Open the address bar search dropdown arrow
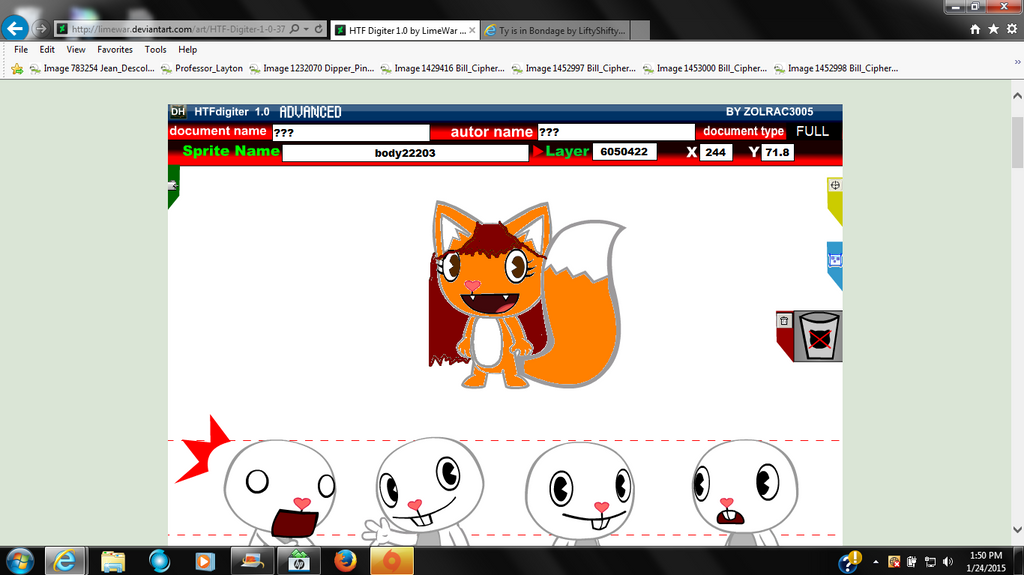The image size is (1024, 575). (x=306, y=29)
